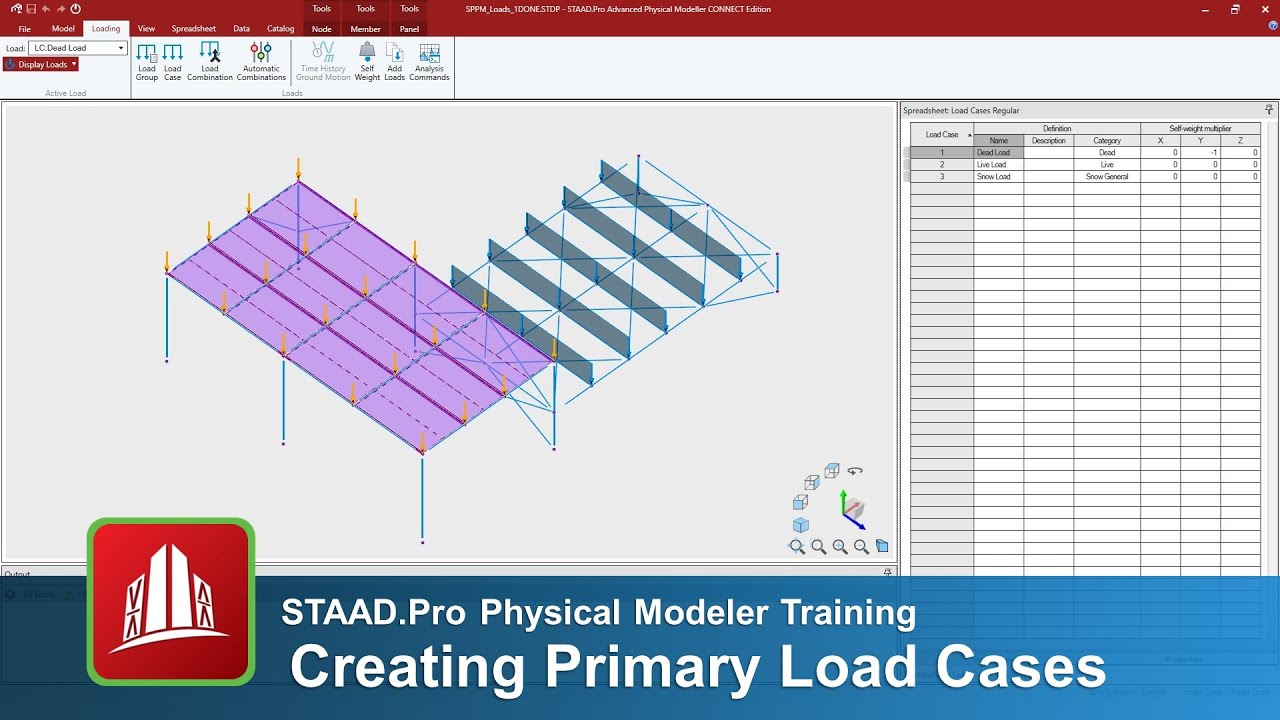Switch to the Spreadsheet tab
The width and height of the screenshot is (1280, 720).
point(193,29)
